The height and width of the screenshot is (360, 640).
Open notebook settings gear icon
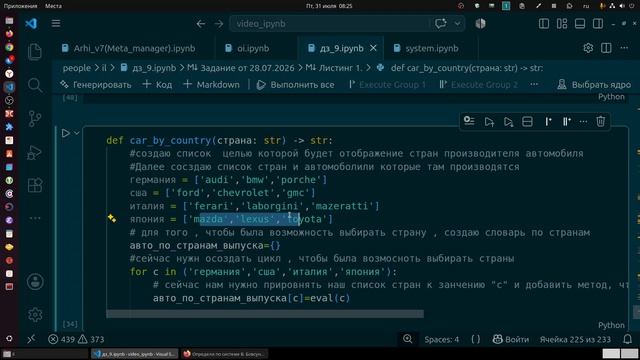coord(588,48)
